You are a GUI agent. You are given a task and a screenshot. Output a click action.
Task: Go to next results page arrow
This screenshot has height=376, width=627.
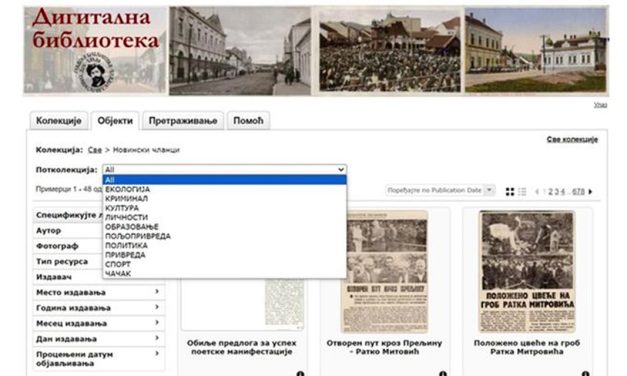pos(590,192)
